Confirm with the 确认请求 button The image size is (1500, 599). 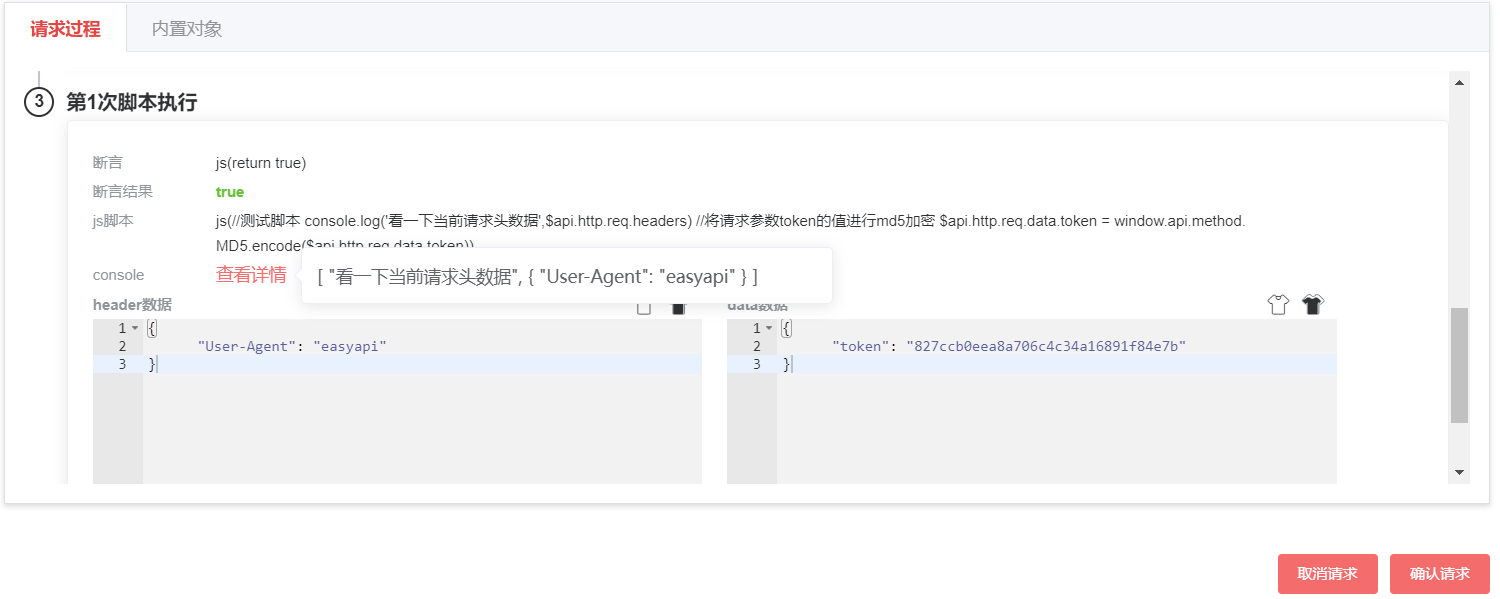click(1439, 574)
